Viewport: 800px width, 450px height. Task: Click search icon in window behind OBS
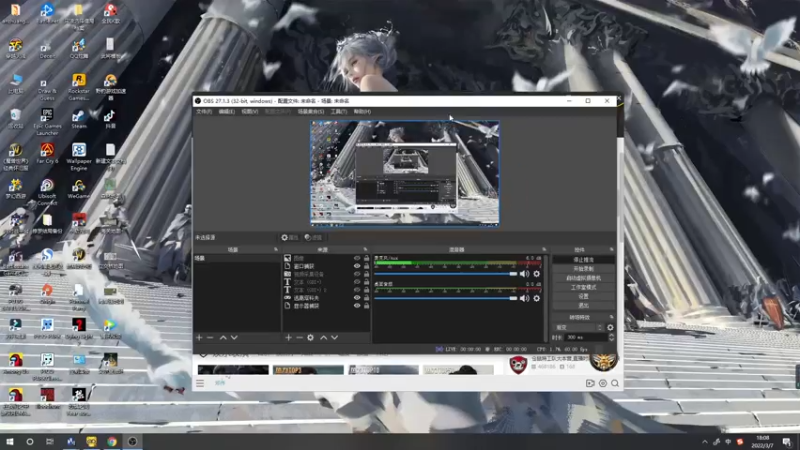615,383
